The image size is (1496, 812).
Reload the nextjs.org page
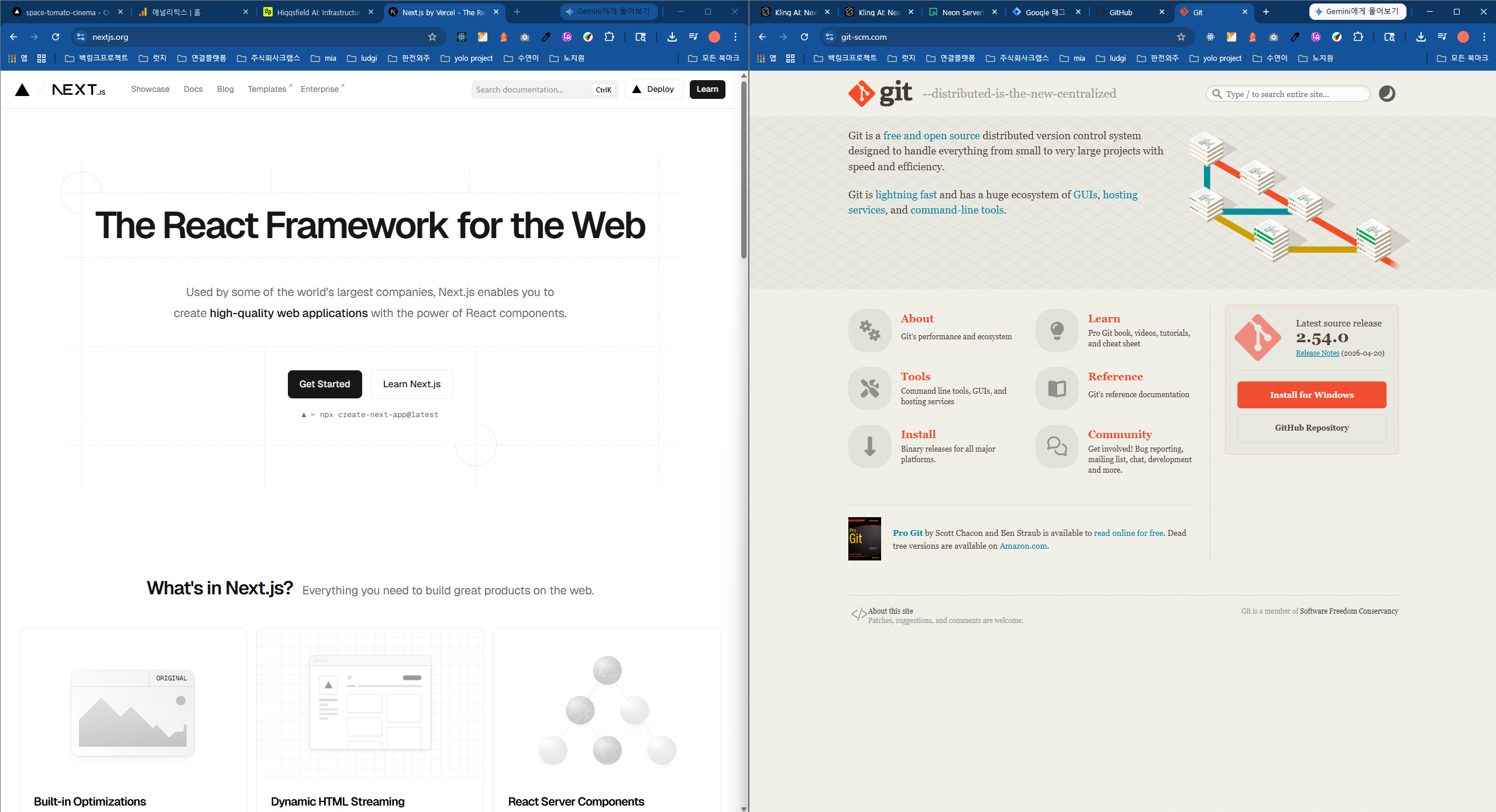56,37
